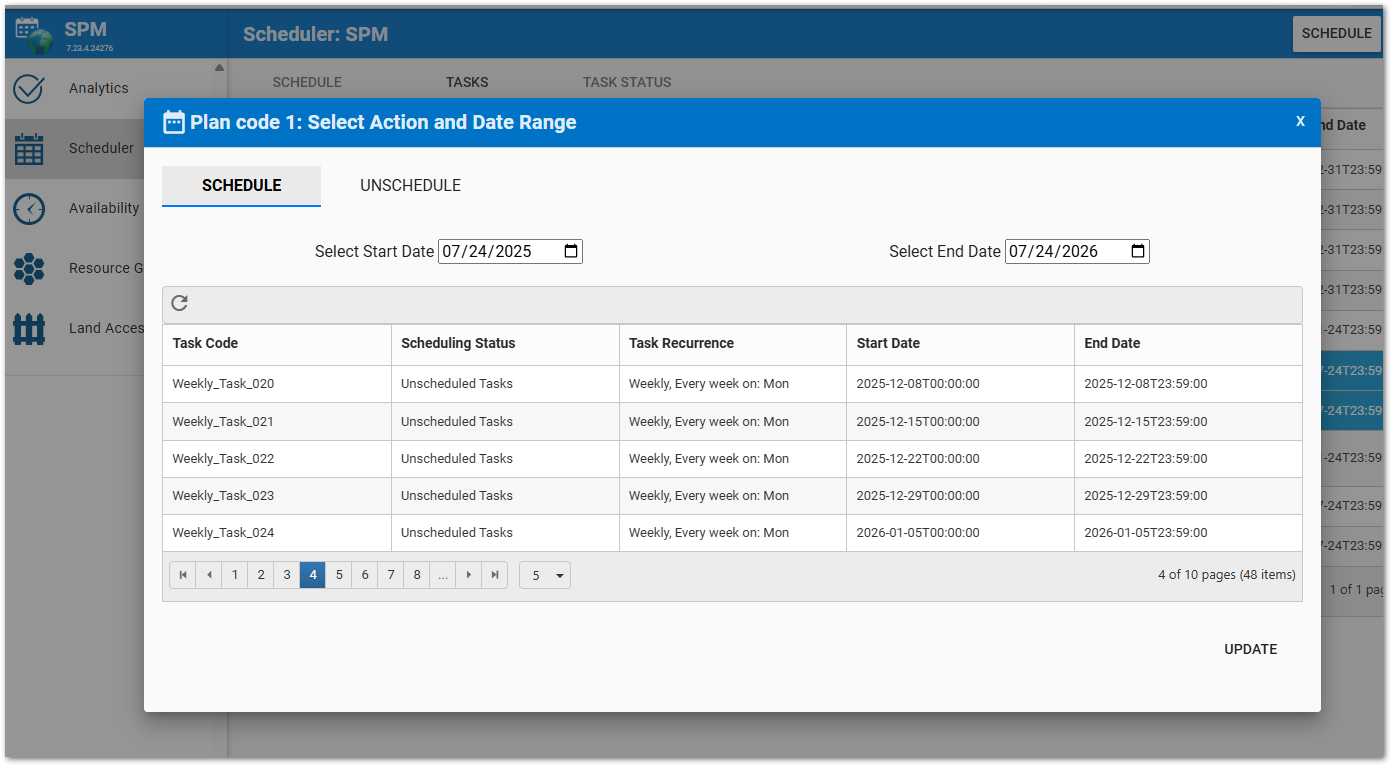The width and height of the screenshot is (1392, 766).
Task: Go to the previous page arrow
Action: (x=209, y=575)
